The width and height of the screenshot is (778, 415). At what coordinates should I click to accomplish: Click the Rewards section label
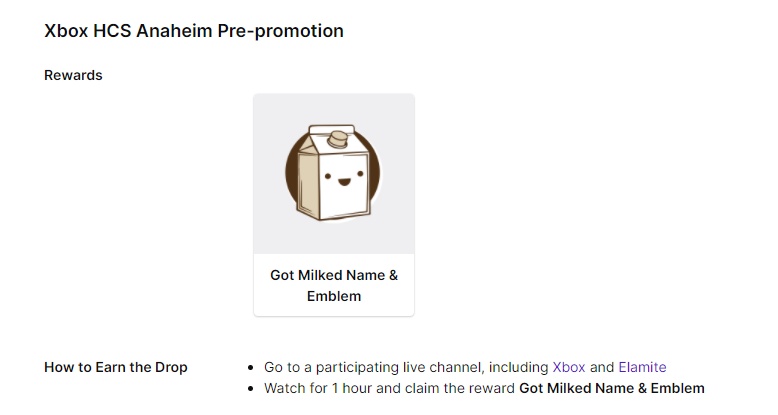(x=73, y=75)
